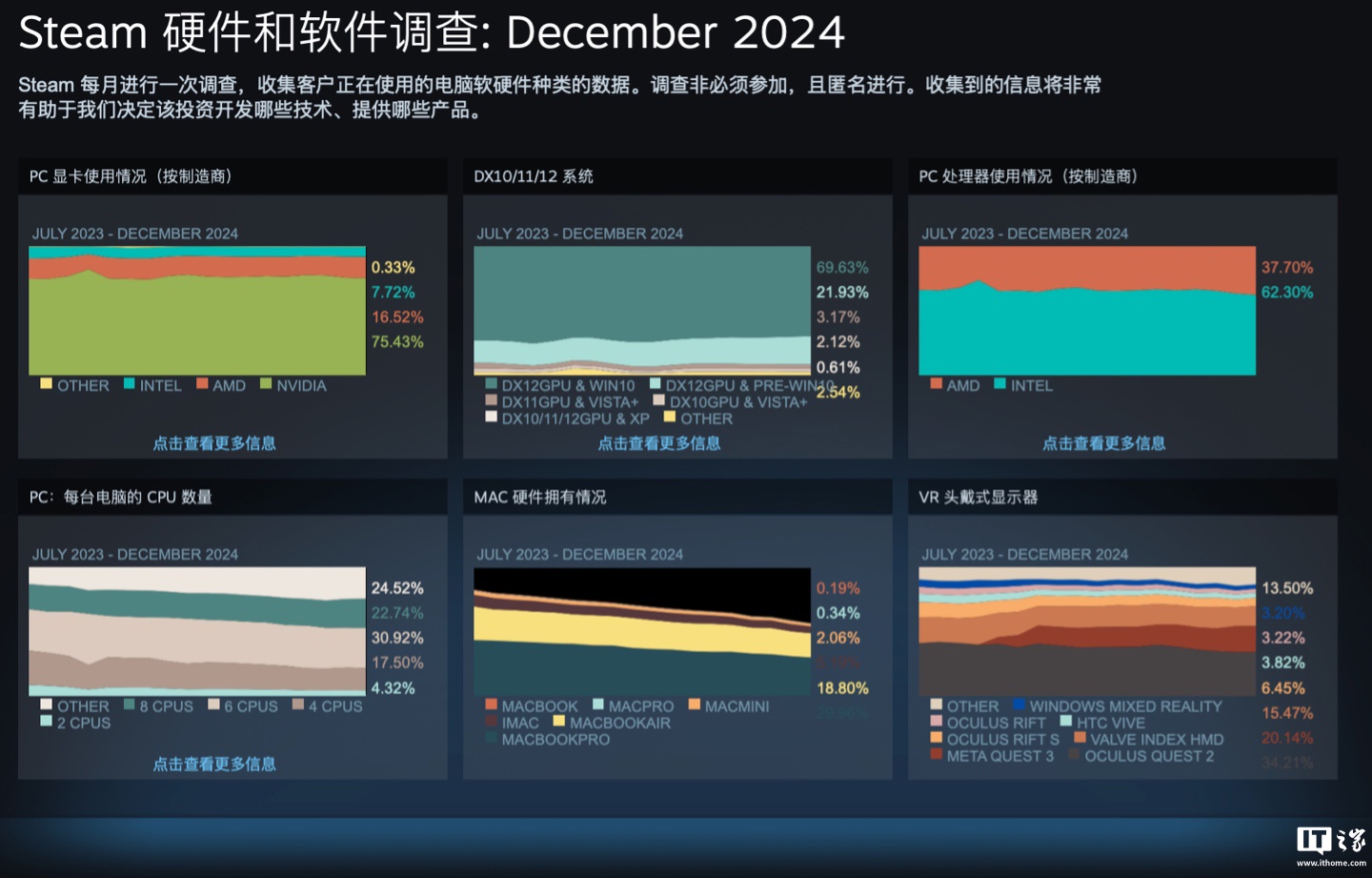The image size is (1372, 878).
Task: Click the INTEL legend swatch in processor panel
Action: 999,384
